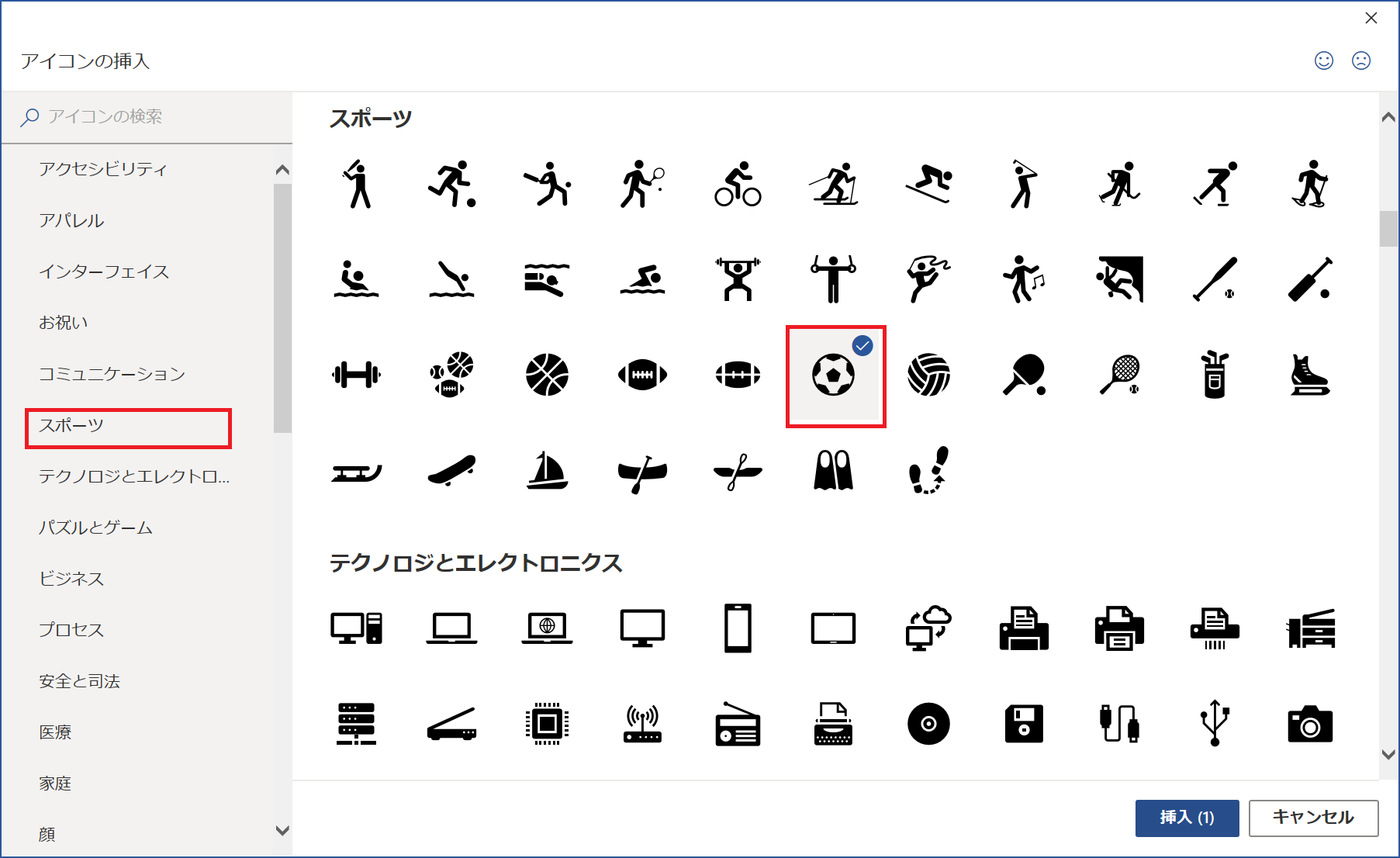Select the skateboard icon
1400x858 pixels.
pyautogui.click(x=451, y=471)
